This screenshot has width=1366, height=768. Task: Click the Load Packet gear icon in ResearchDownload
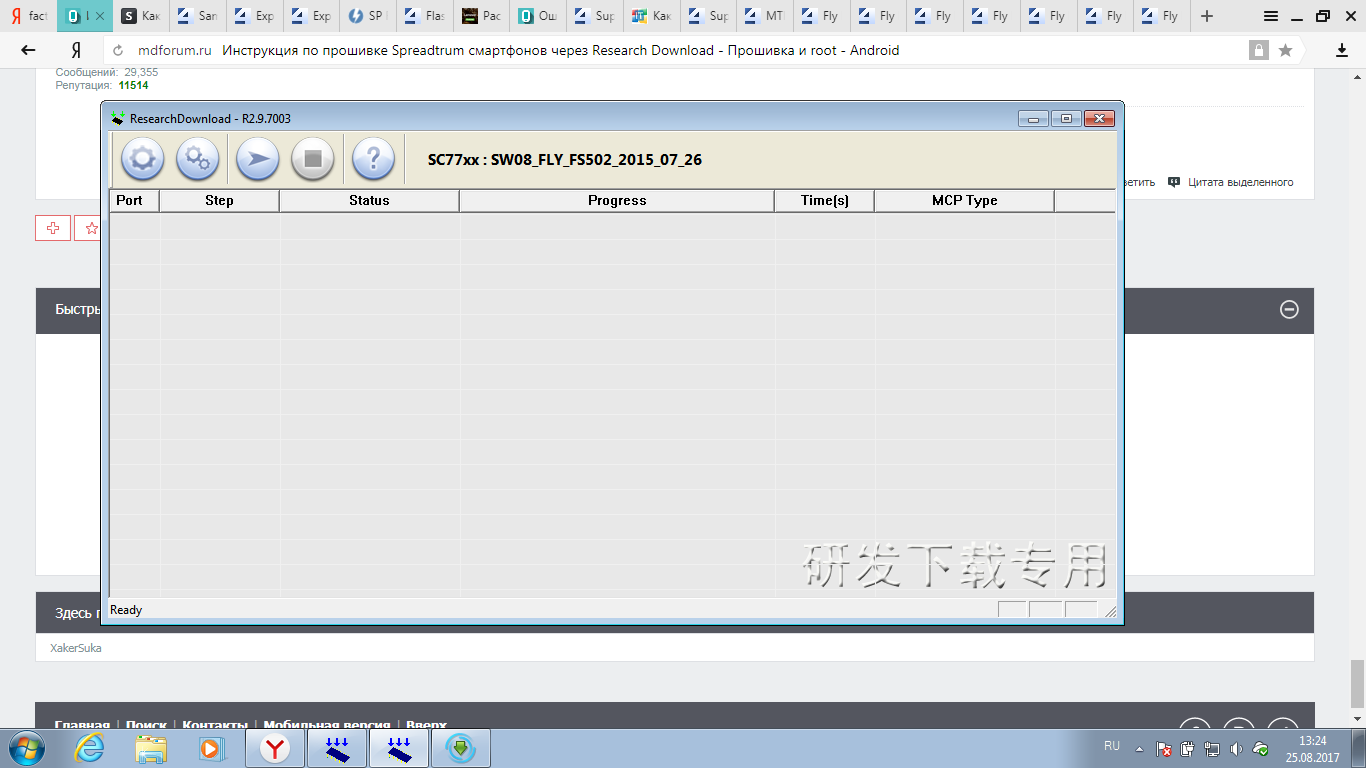tap(142, 159)
